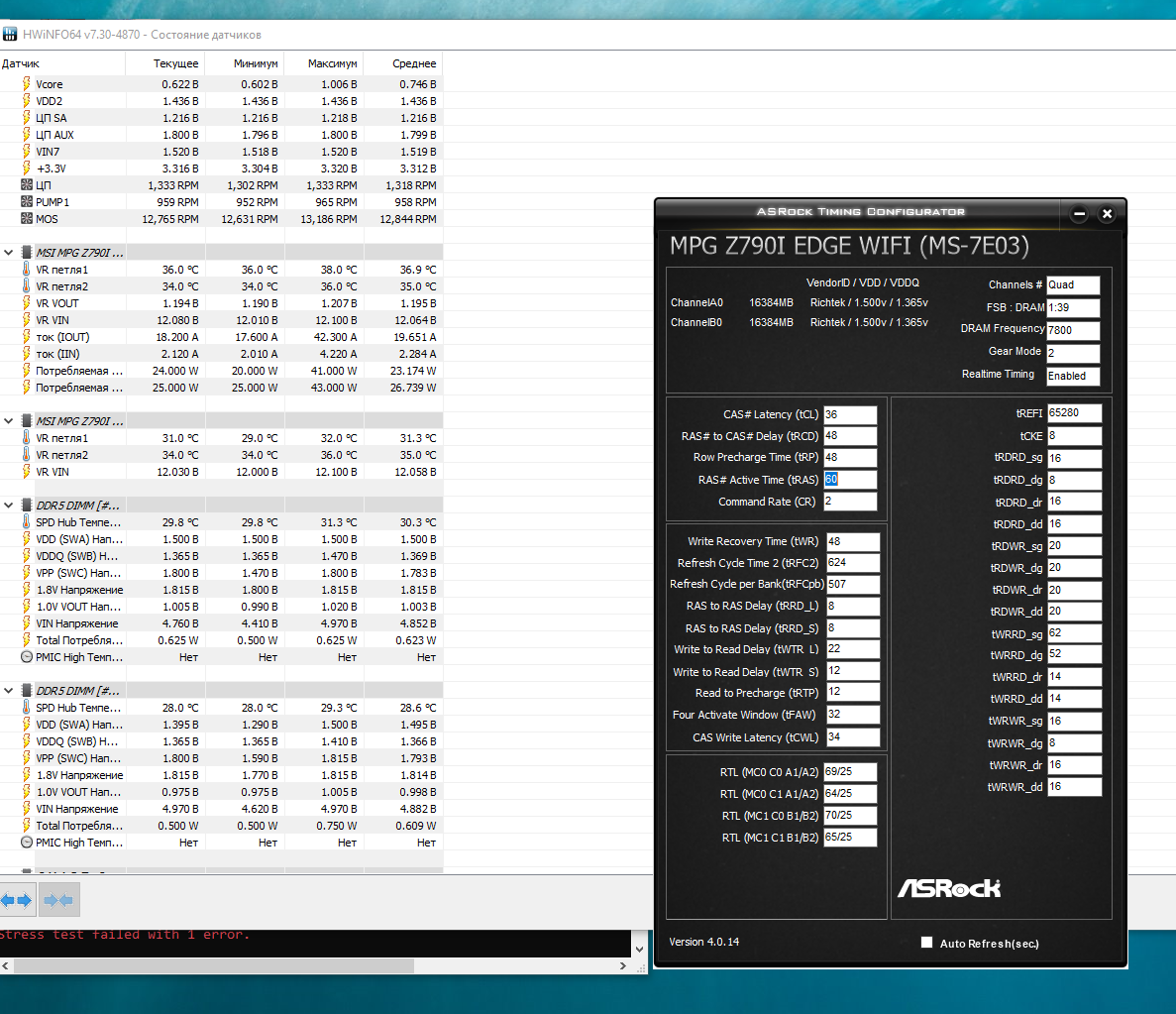Screen dimensions: 1176x1014
Task: Toggle the Auto Refresh(sec) checkbox
Action: pyautogui.click(x=927, y=943)
